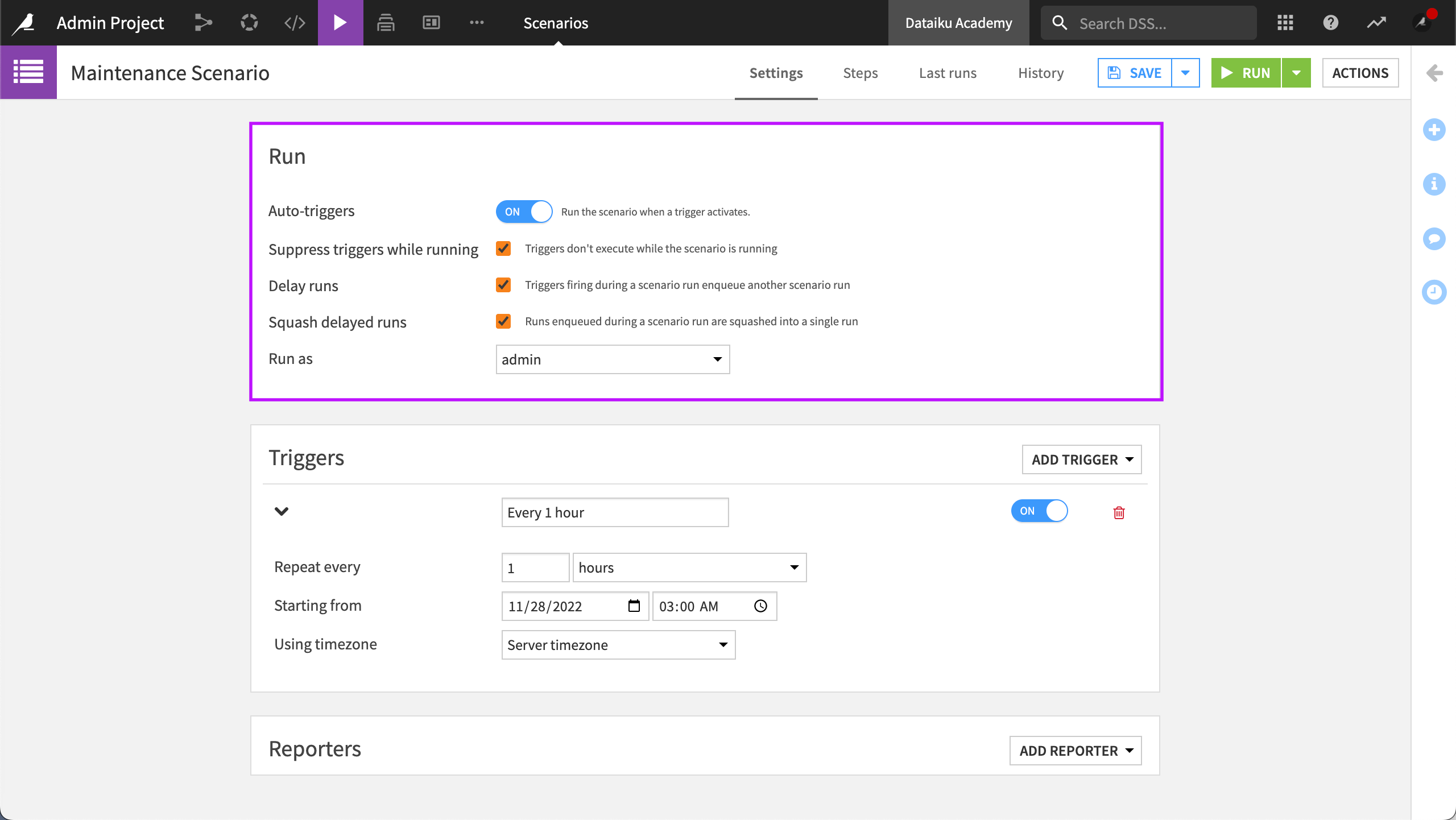Open the scenario list icon beside Maintenance Scenario

[28, 72]
